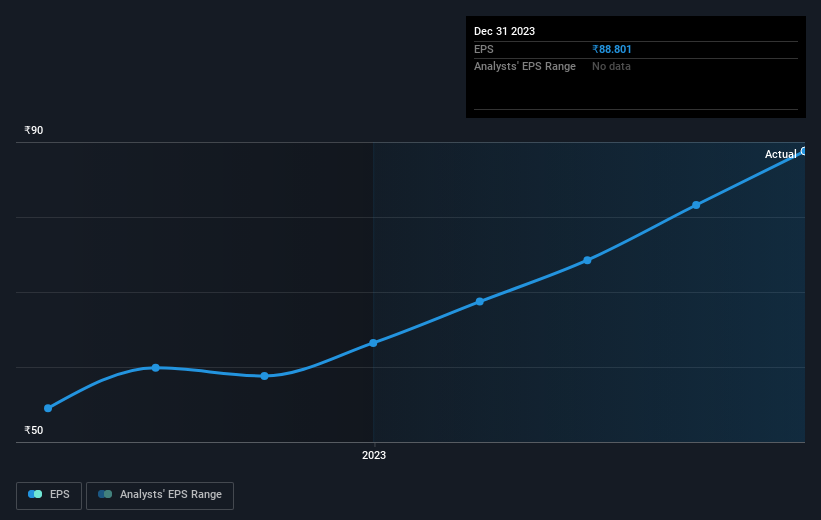Click the first EPS data point at chart's left
This screenshot has width=821, height=520.
pyautogui.click(x=48, y=408)
